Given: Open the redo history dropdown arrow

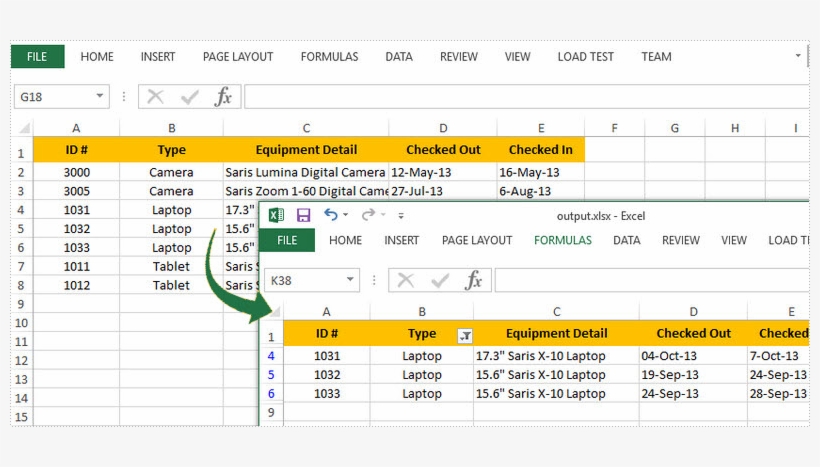Looking at the screenshot, I should 383,215.
